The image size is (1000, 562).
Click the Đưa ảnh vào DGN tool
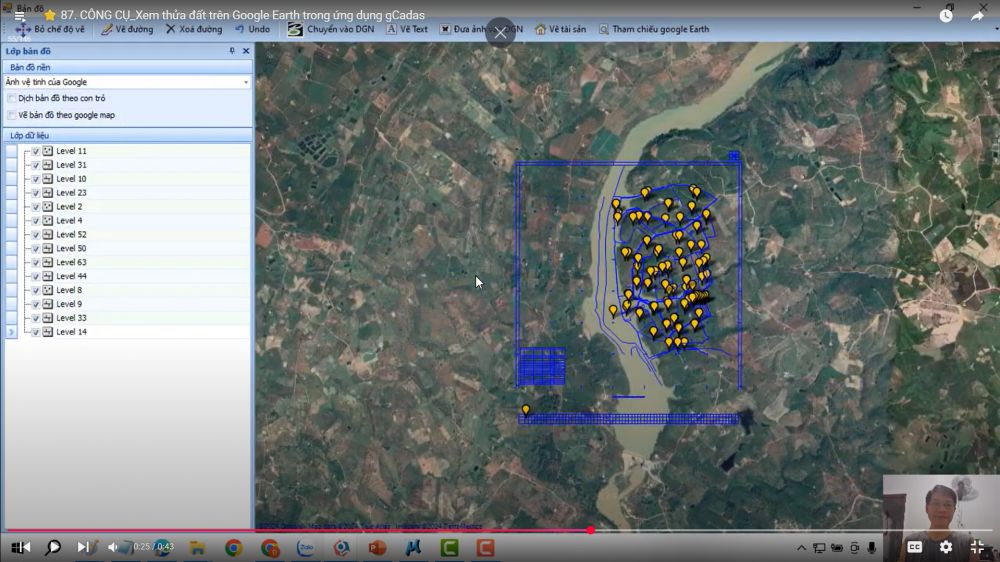tap(481, 29)
